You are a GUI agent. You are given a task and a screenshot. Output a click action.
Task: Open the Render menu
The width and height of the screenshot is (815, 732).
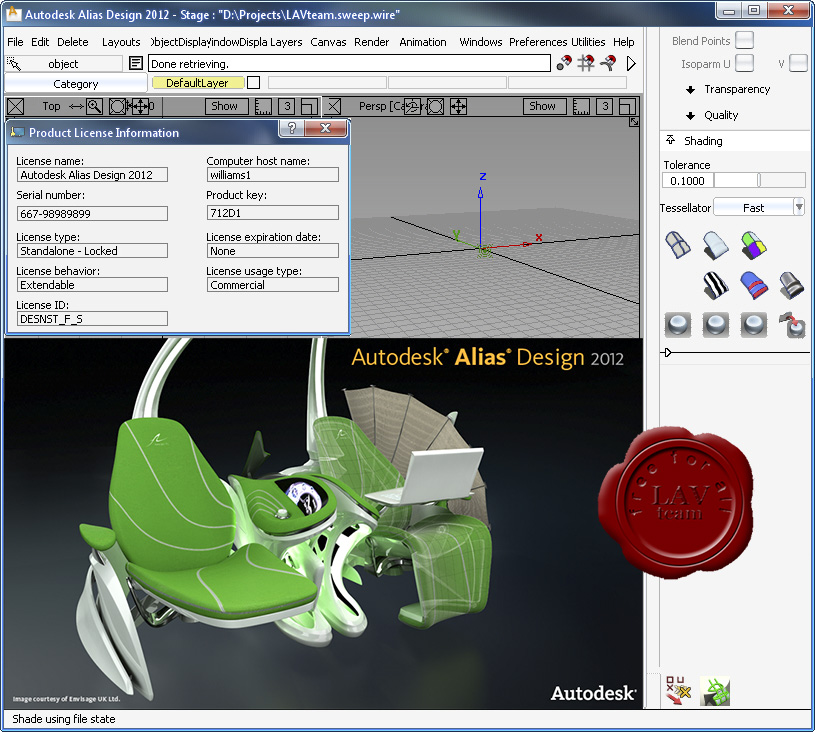[x=371, y=42]
